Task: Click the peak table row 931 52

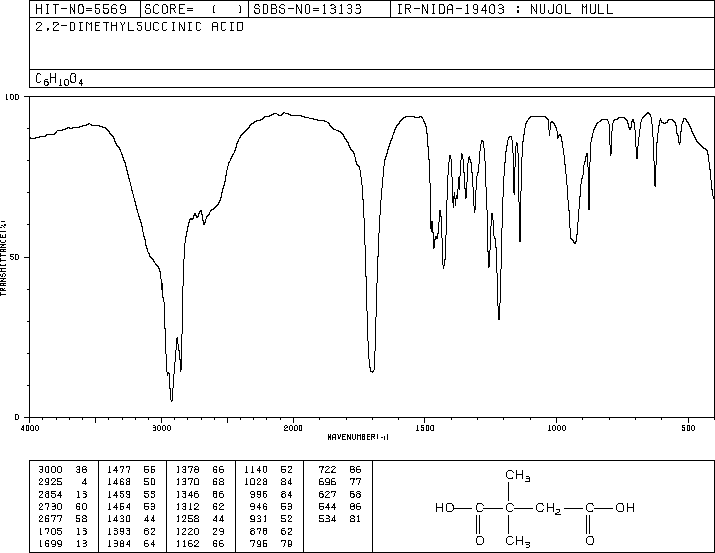Action: (272, 519)
